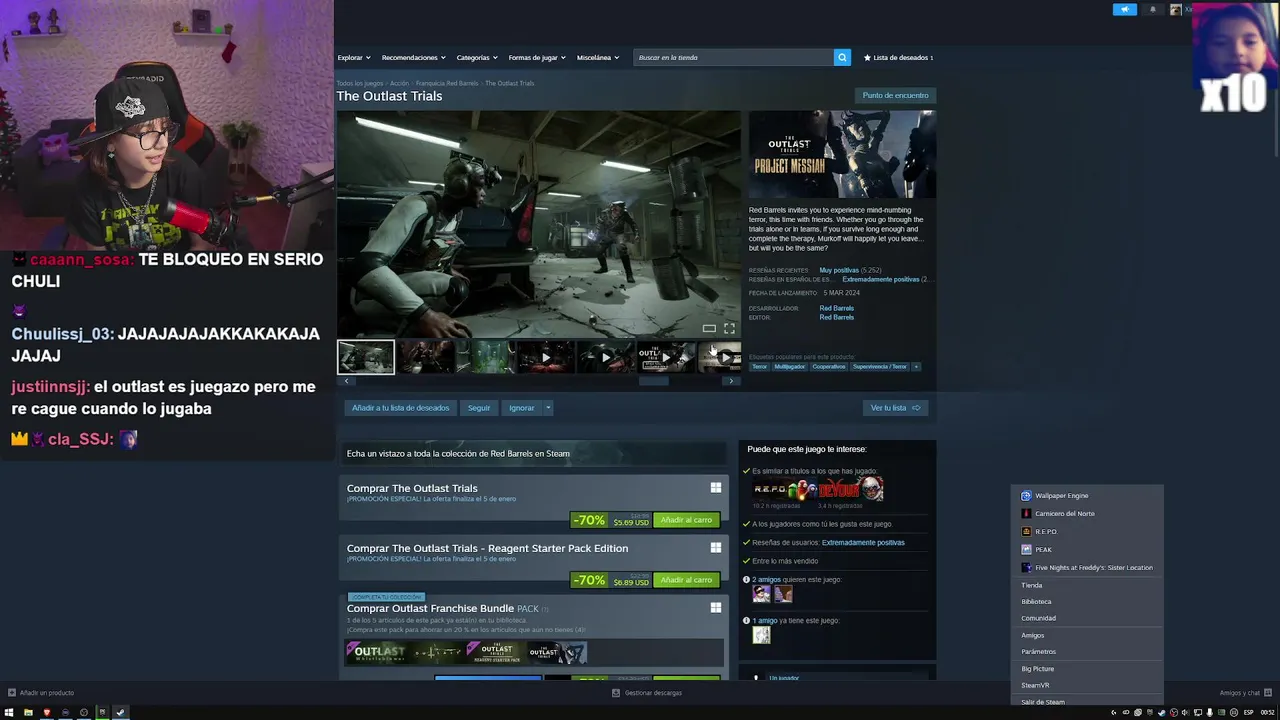Select Tienda in the Steam tray menu
The height and width of the screenshot is (720, 1280).
(x=1032, y=585)
